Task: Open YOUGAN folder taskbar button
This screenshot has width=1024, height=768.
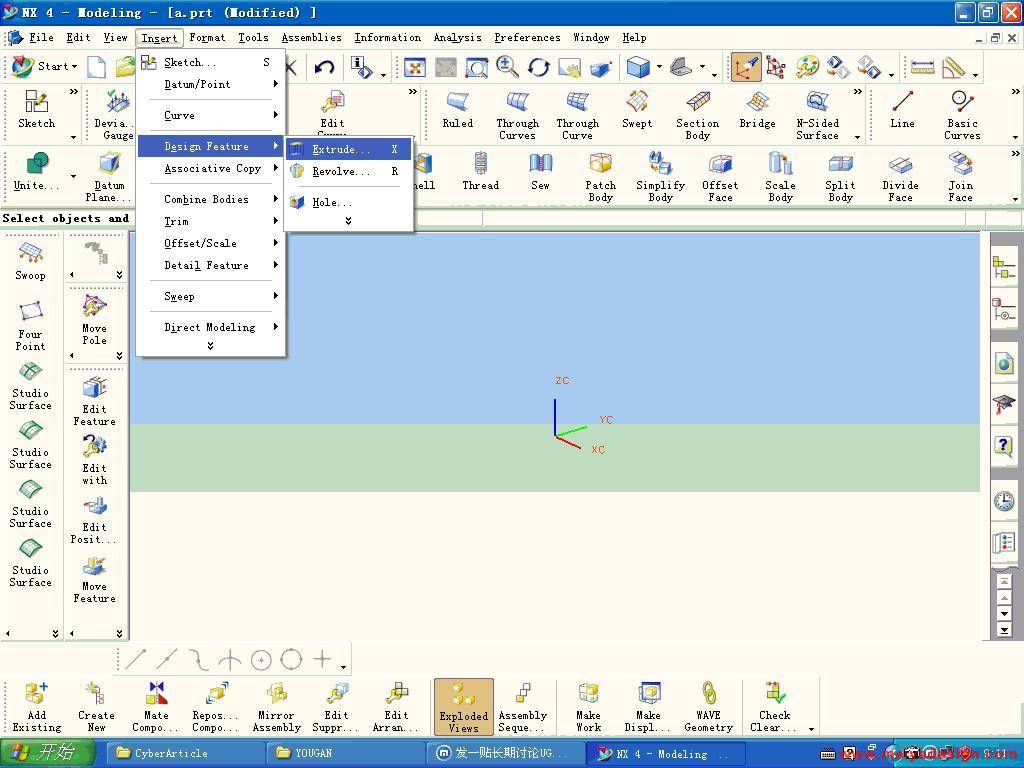Action: click(x=345, y=753)
